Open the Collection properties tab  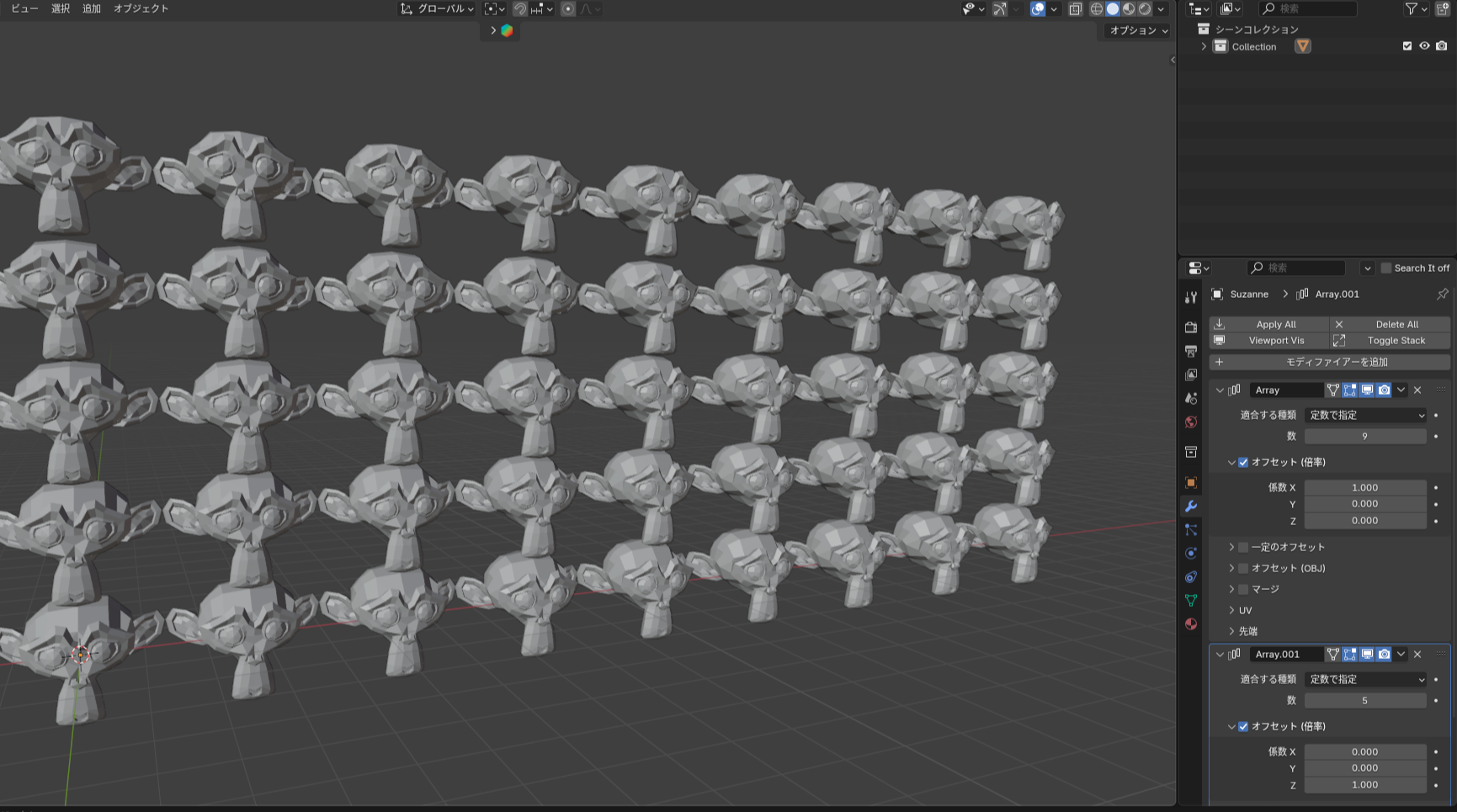pos(1191,452)
